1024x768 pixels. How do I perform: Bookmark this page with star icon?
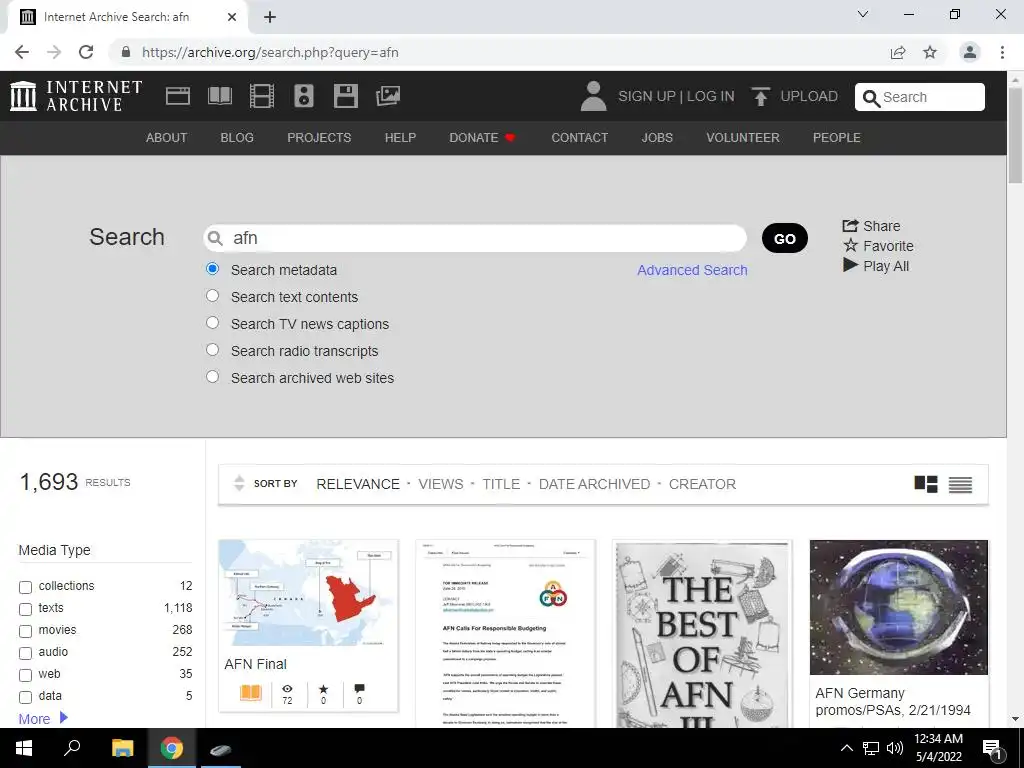[930, 52]
